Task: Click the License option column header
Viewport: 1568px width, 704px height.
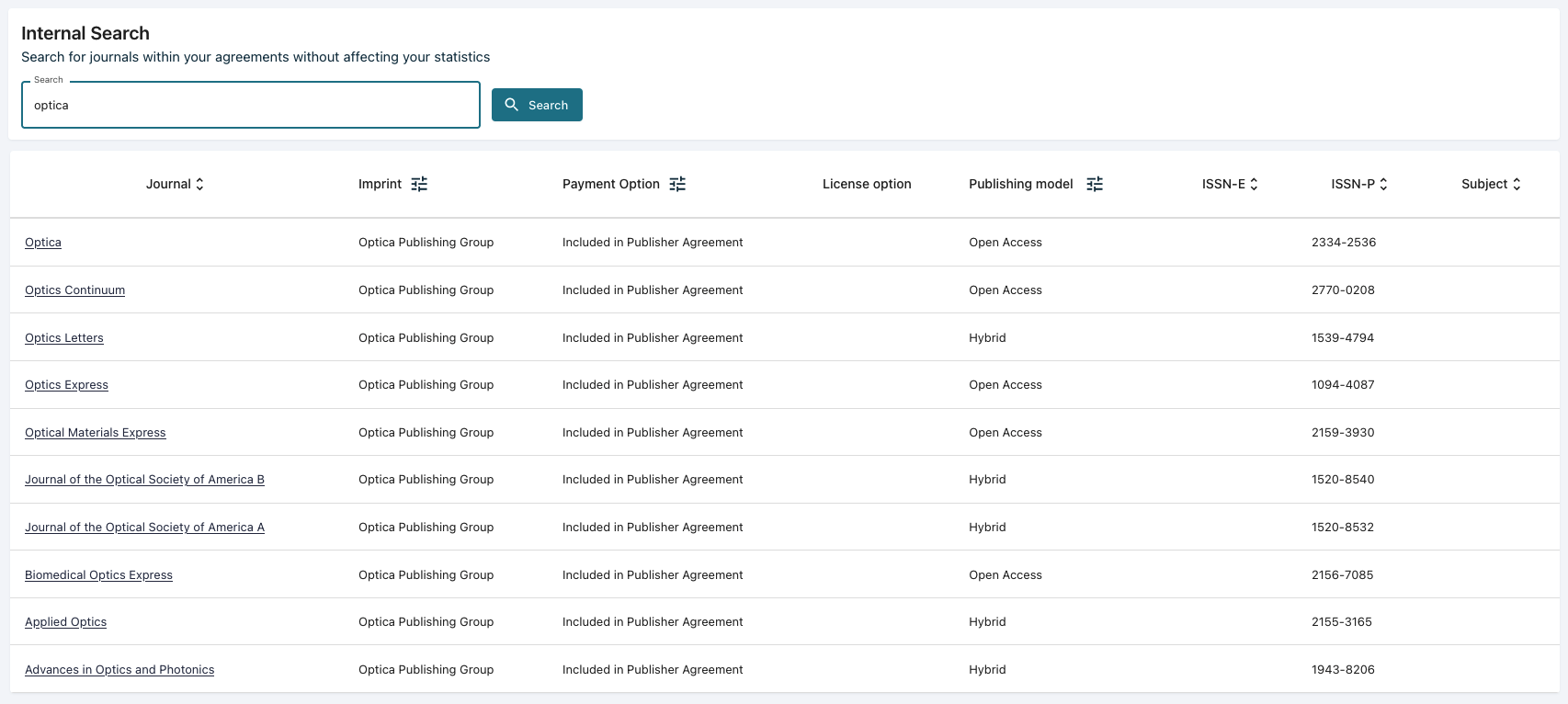Action: tap(867, 184)
